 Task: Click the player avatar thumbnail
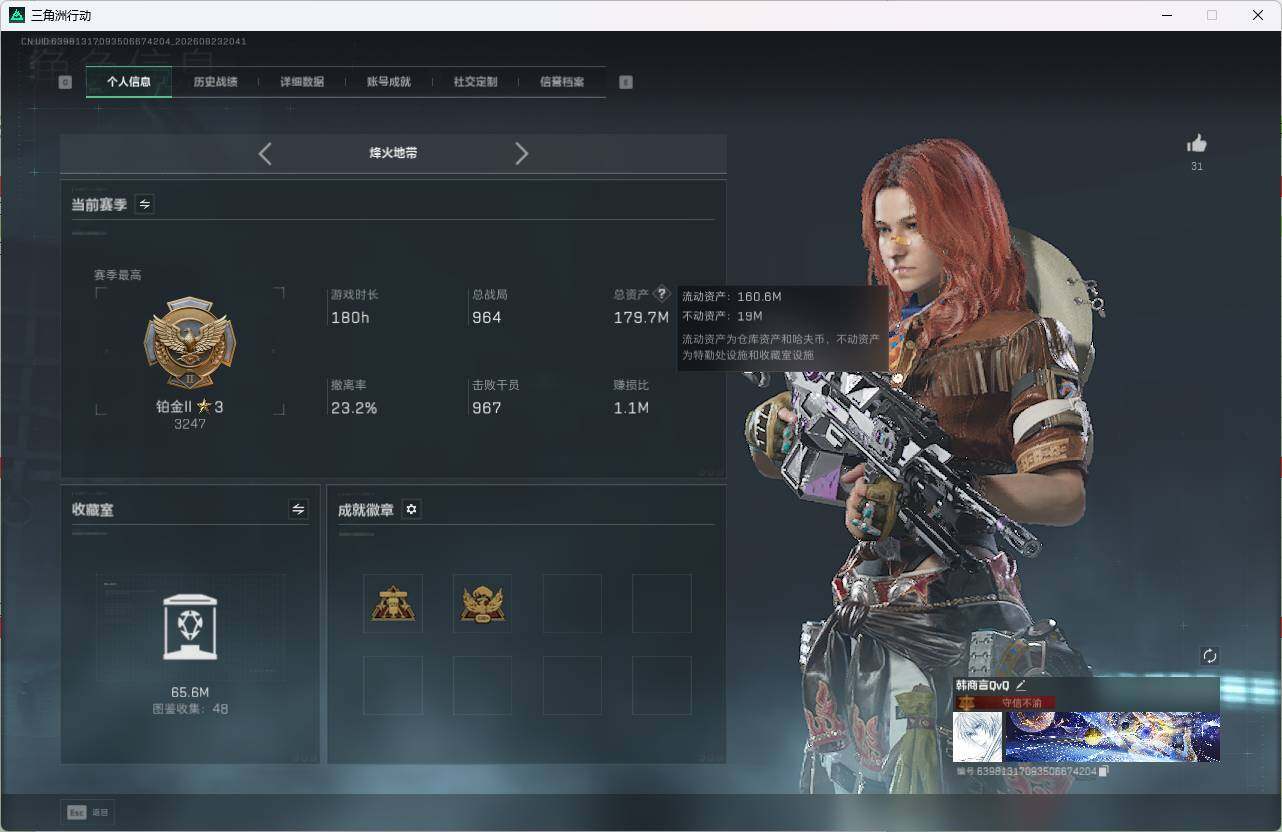[978, 737]
